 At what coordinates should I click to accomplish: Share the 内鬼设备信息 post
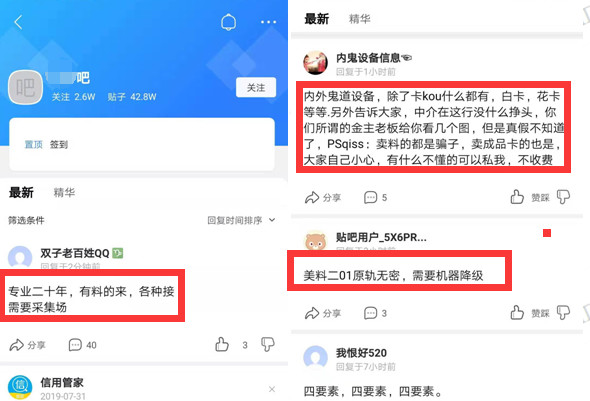(x=323, y=197)
